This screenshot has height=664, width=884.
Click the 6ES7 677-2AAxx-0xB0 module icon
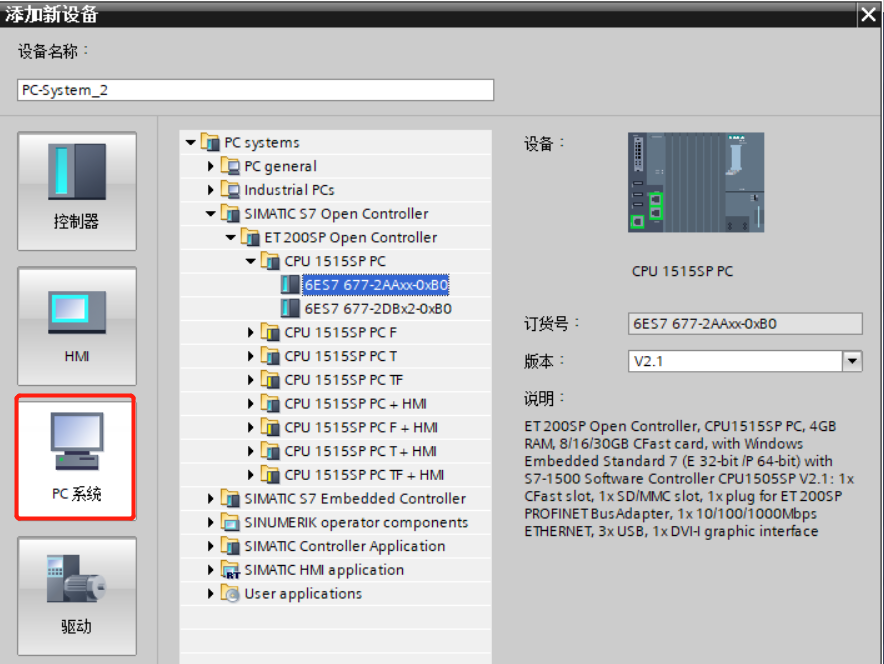pyautogui.click(x=290, y=285)
